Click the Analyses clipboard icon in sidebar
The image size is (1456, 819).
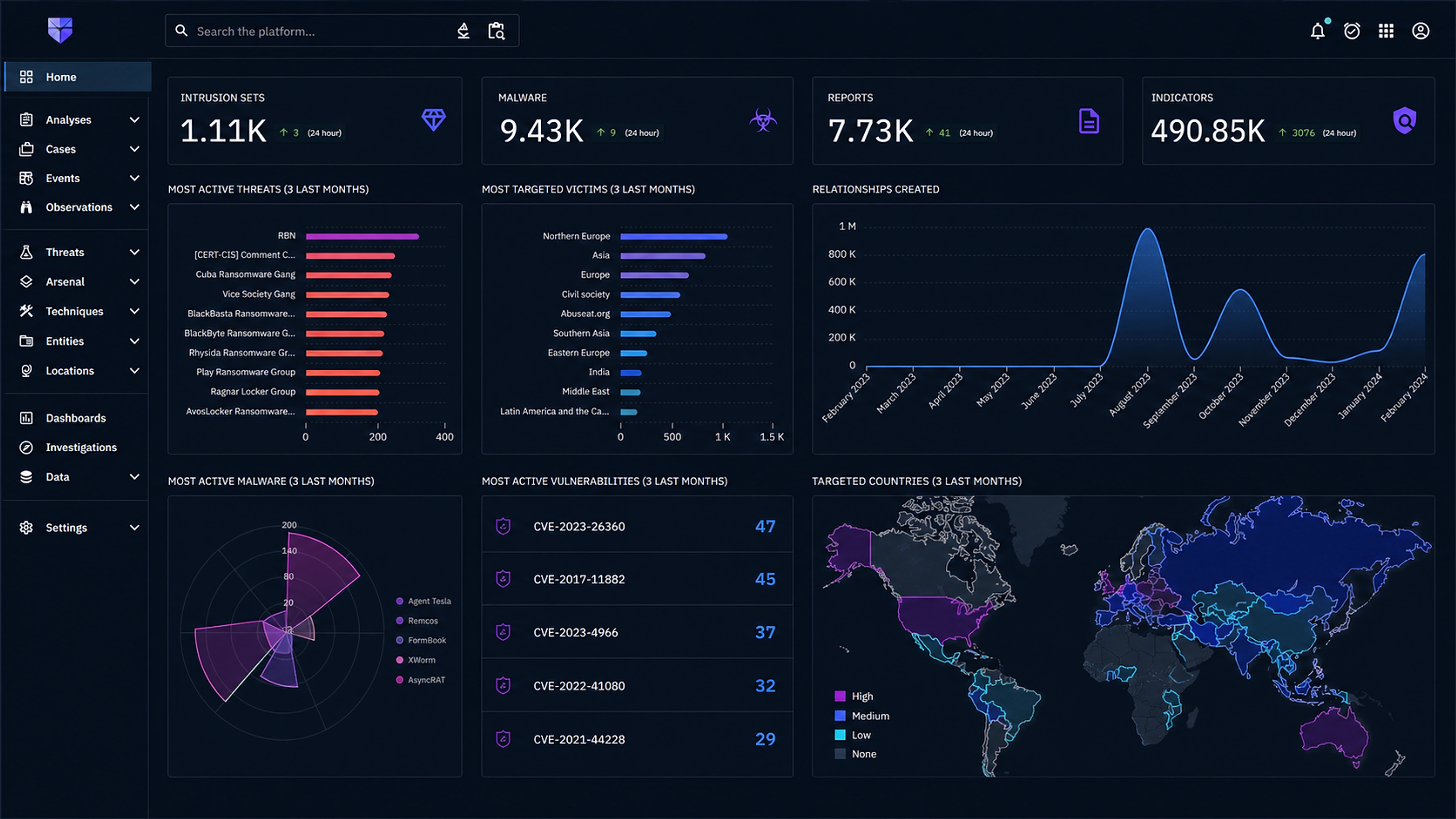(26, 120)
